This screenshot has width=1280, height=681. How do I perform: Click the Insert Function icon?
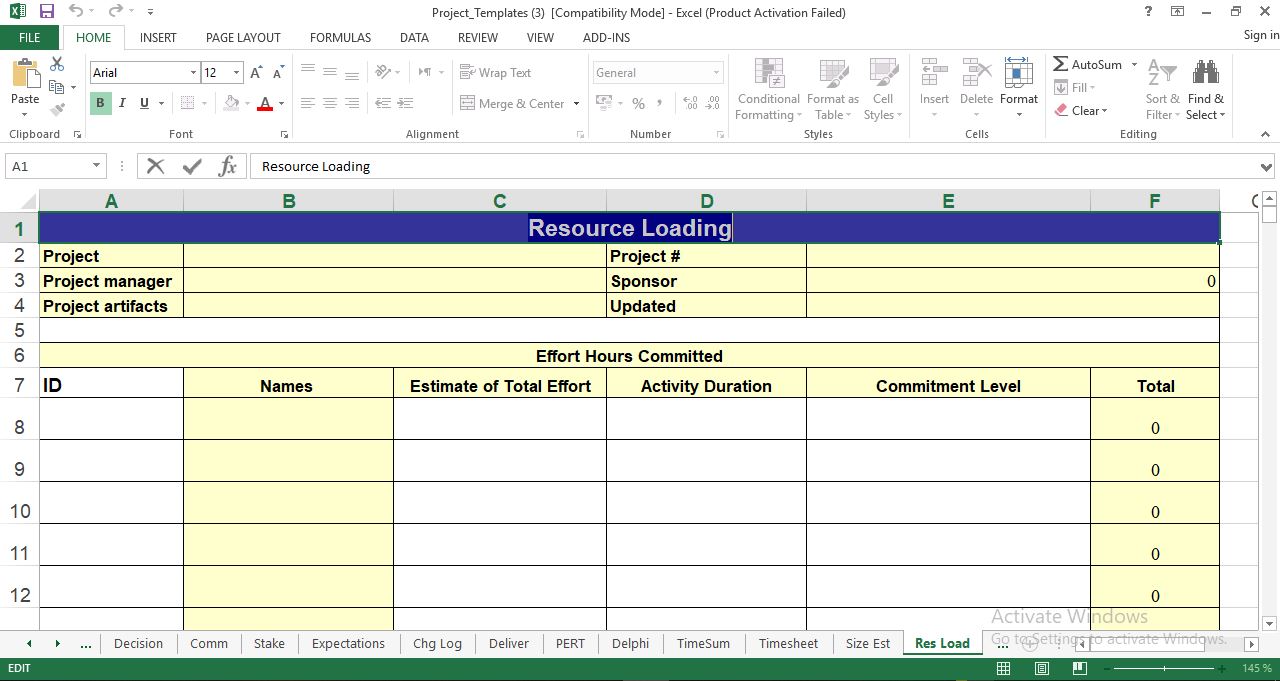pos(227,166)
